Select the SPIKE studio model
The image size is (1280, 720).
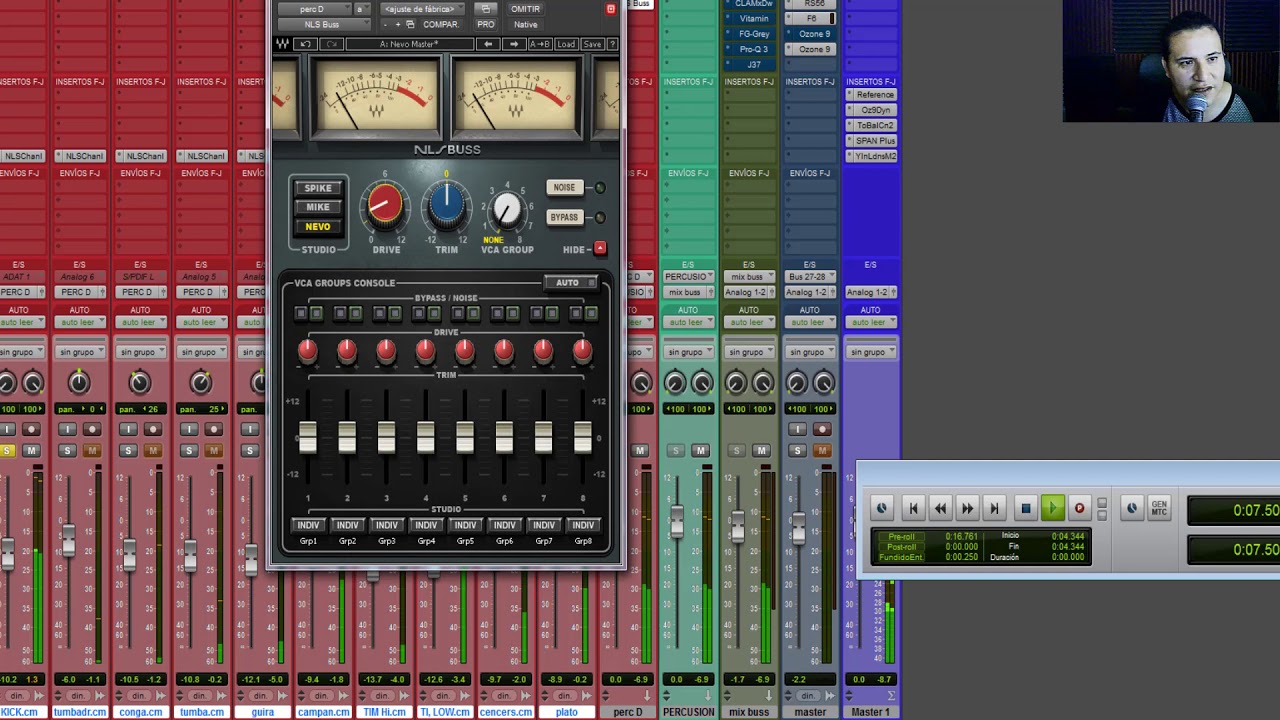click(x=318, y=188)
